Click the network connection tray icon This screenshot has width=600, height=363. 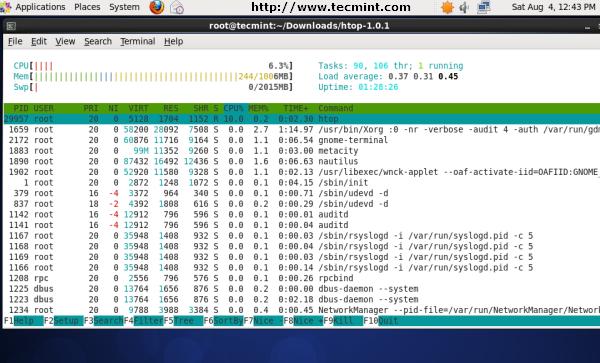point(484,7)
